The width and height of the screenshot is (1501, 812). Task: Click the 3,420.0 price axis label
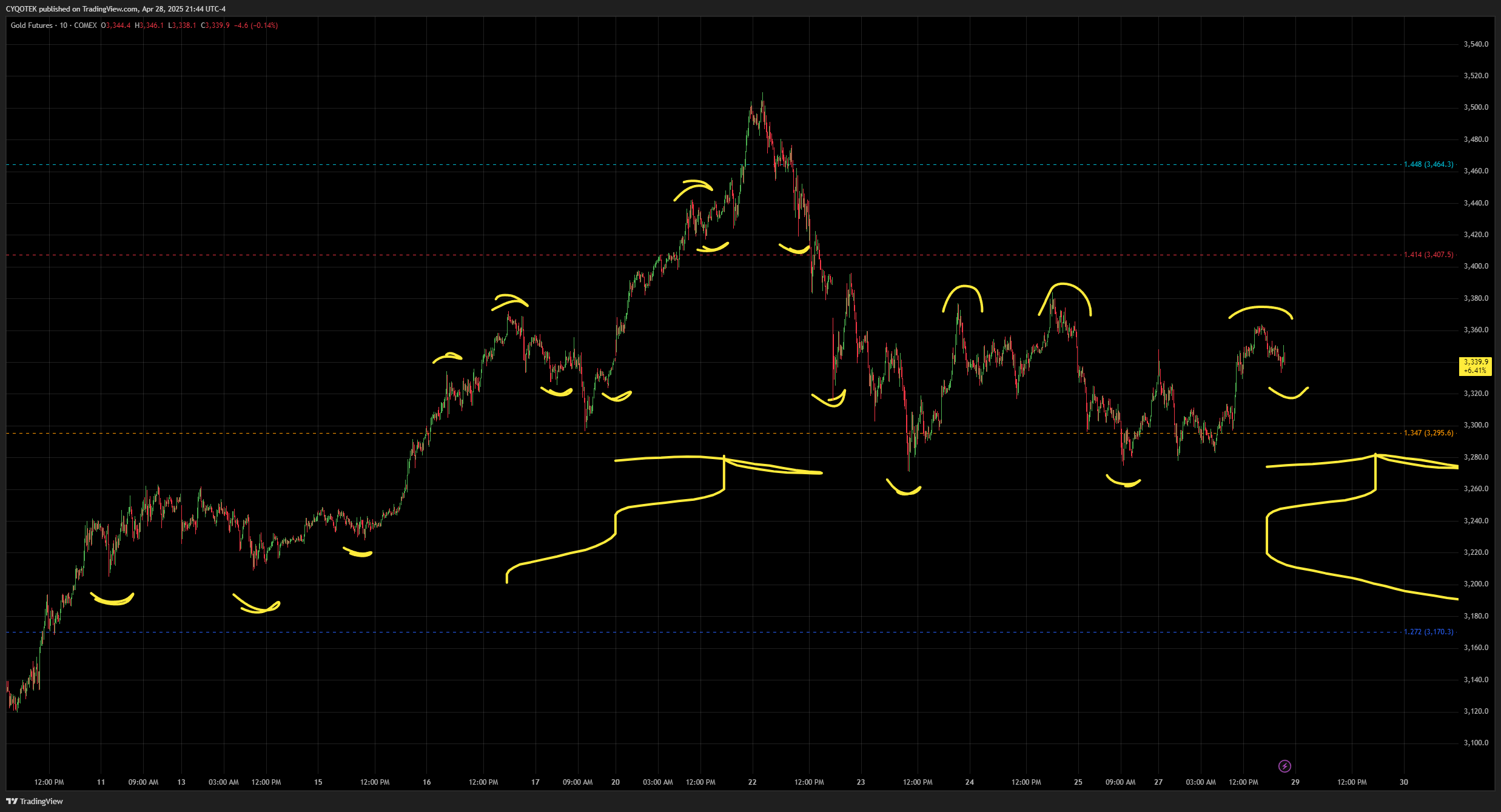click(1476, 235)
